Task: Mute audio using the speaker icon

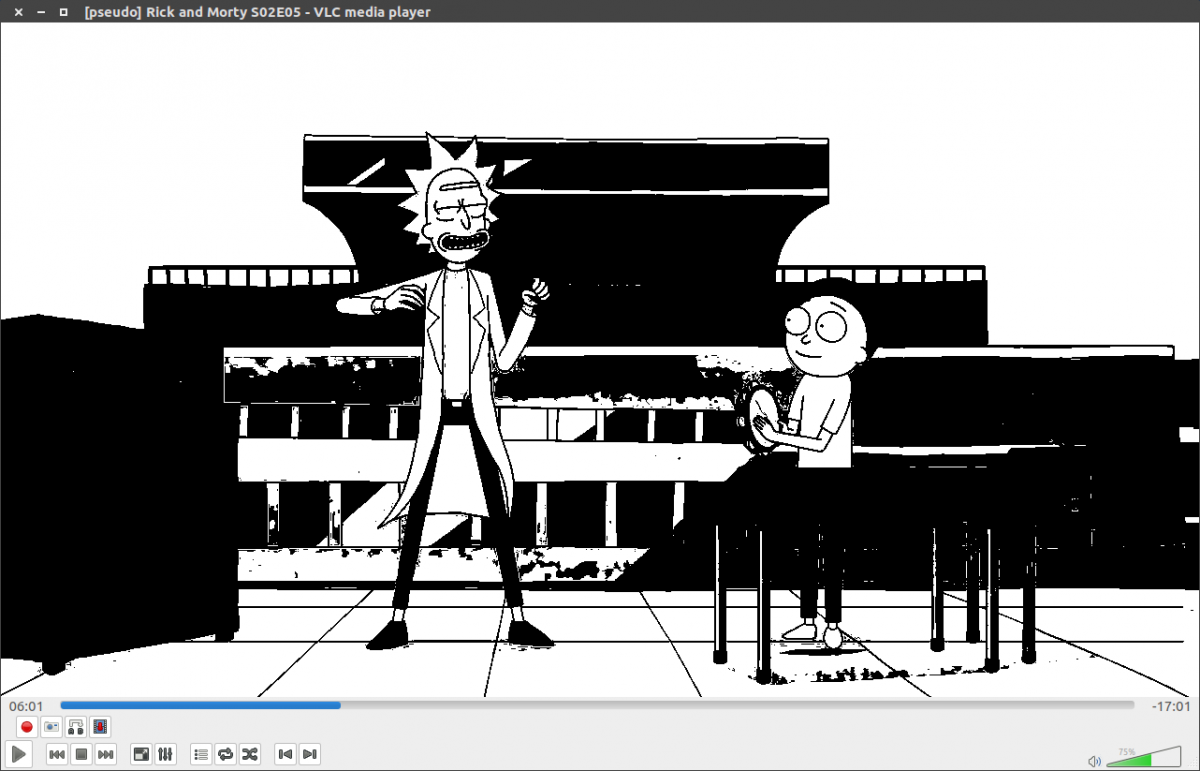Action: [x=1095, y=761]
